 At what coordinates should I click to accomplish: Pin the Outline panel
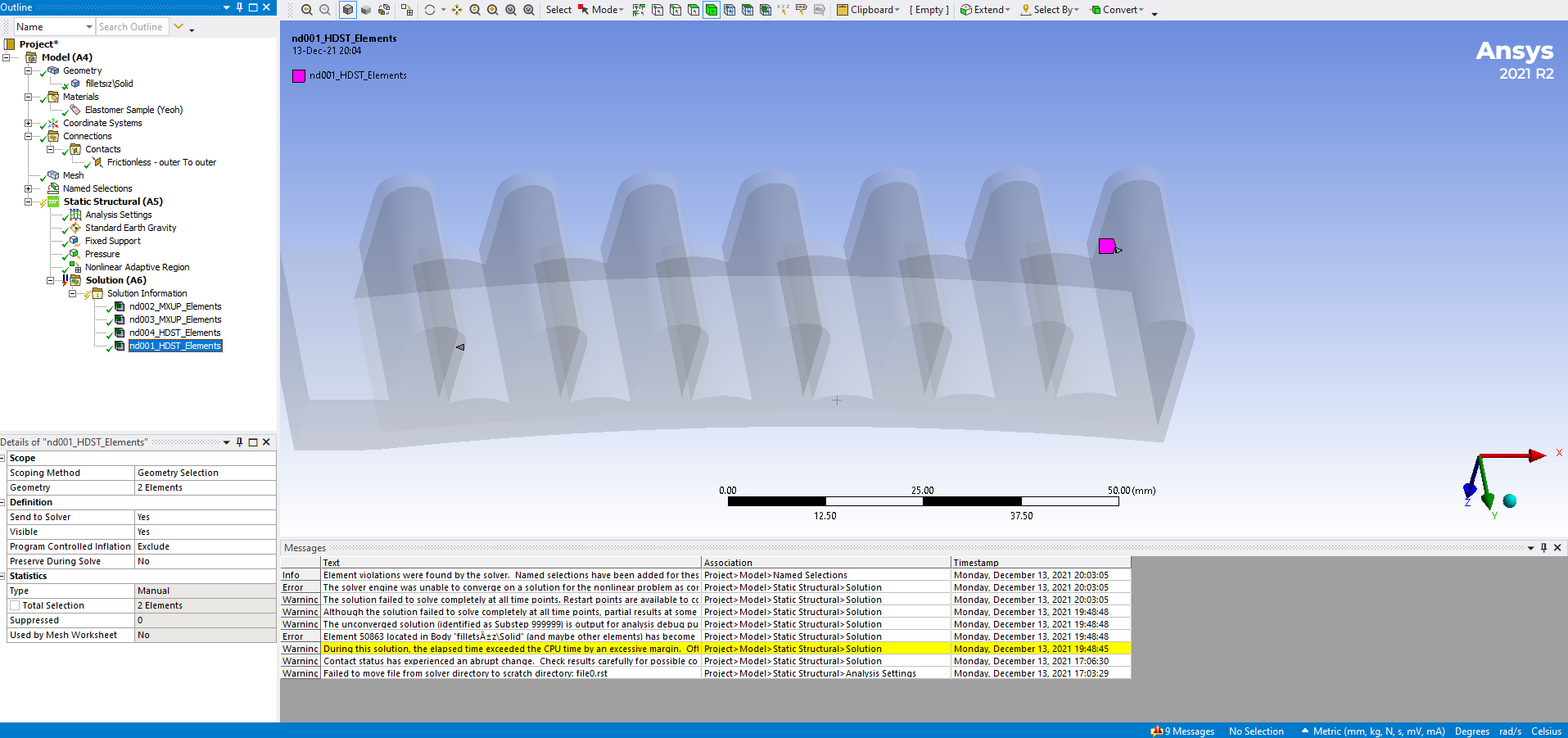click(x=239, y=7)
